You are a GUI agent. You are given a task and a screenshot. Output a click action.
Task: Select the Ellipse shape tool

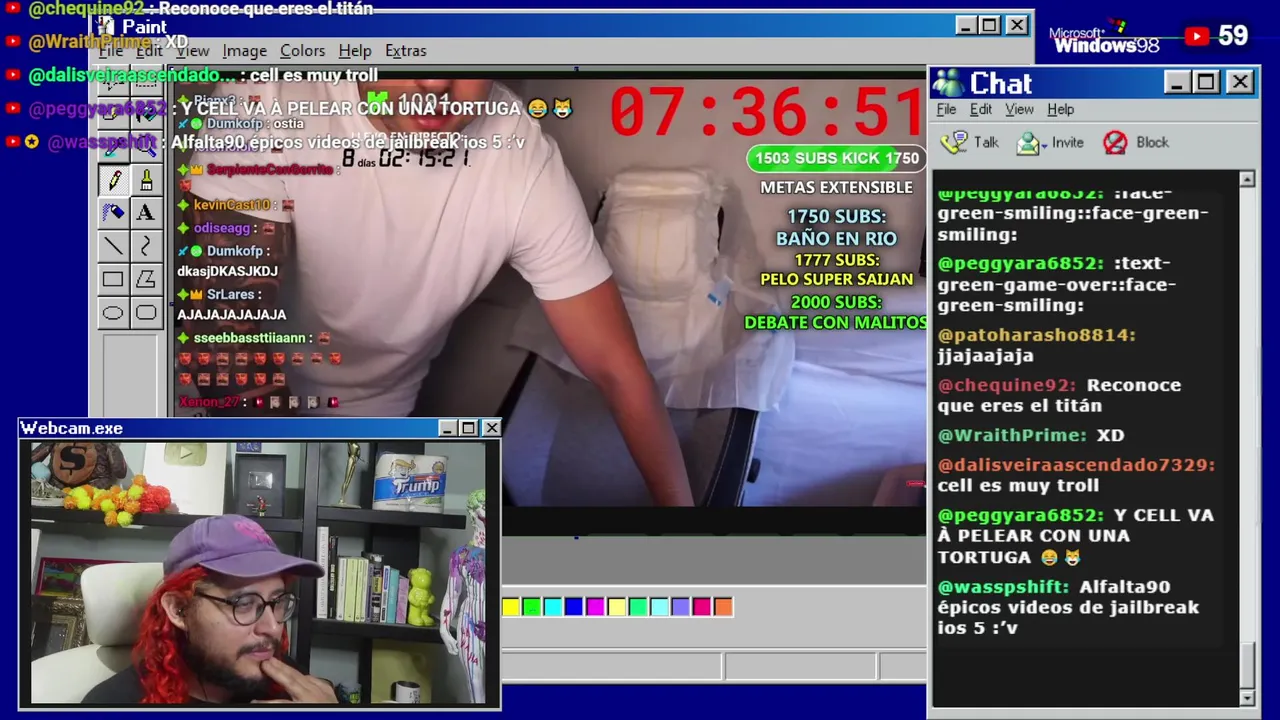point(113,313)
